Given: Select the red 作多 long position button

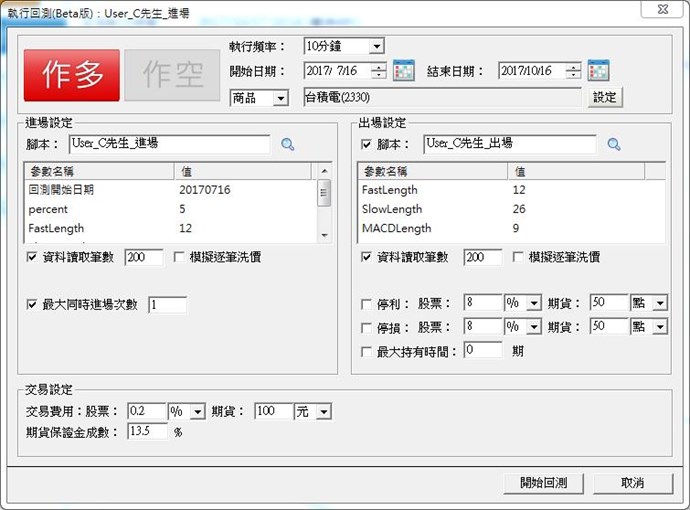Looking at the screenshot, I should 72,75.
